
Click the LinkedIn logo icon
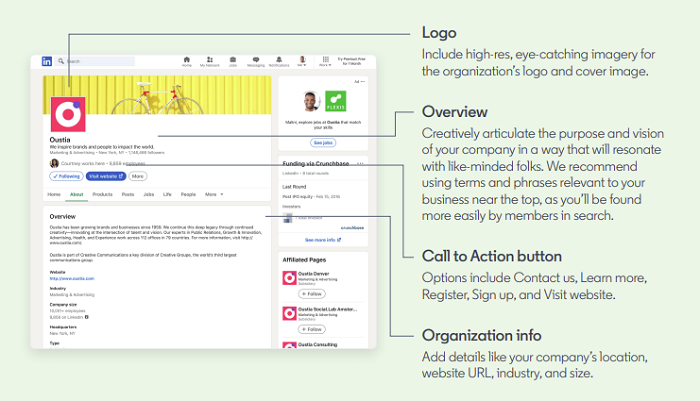coord(47,61)
